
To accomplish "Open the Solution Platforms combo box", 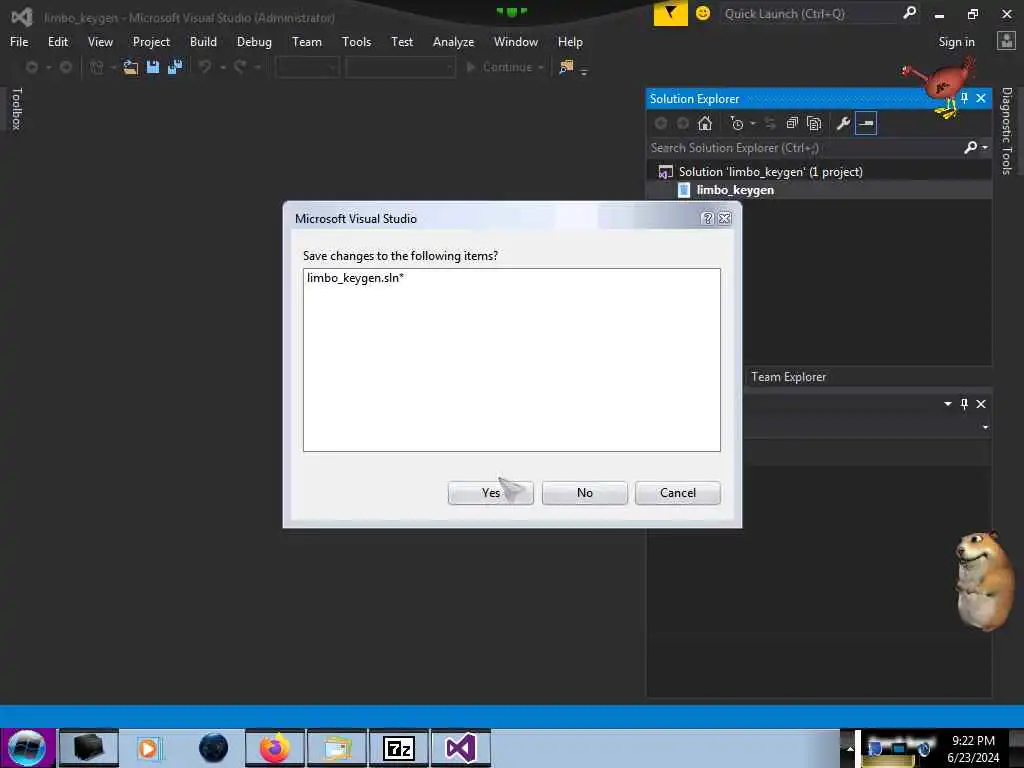I will pyautogui.click(x=400, y=67).
